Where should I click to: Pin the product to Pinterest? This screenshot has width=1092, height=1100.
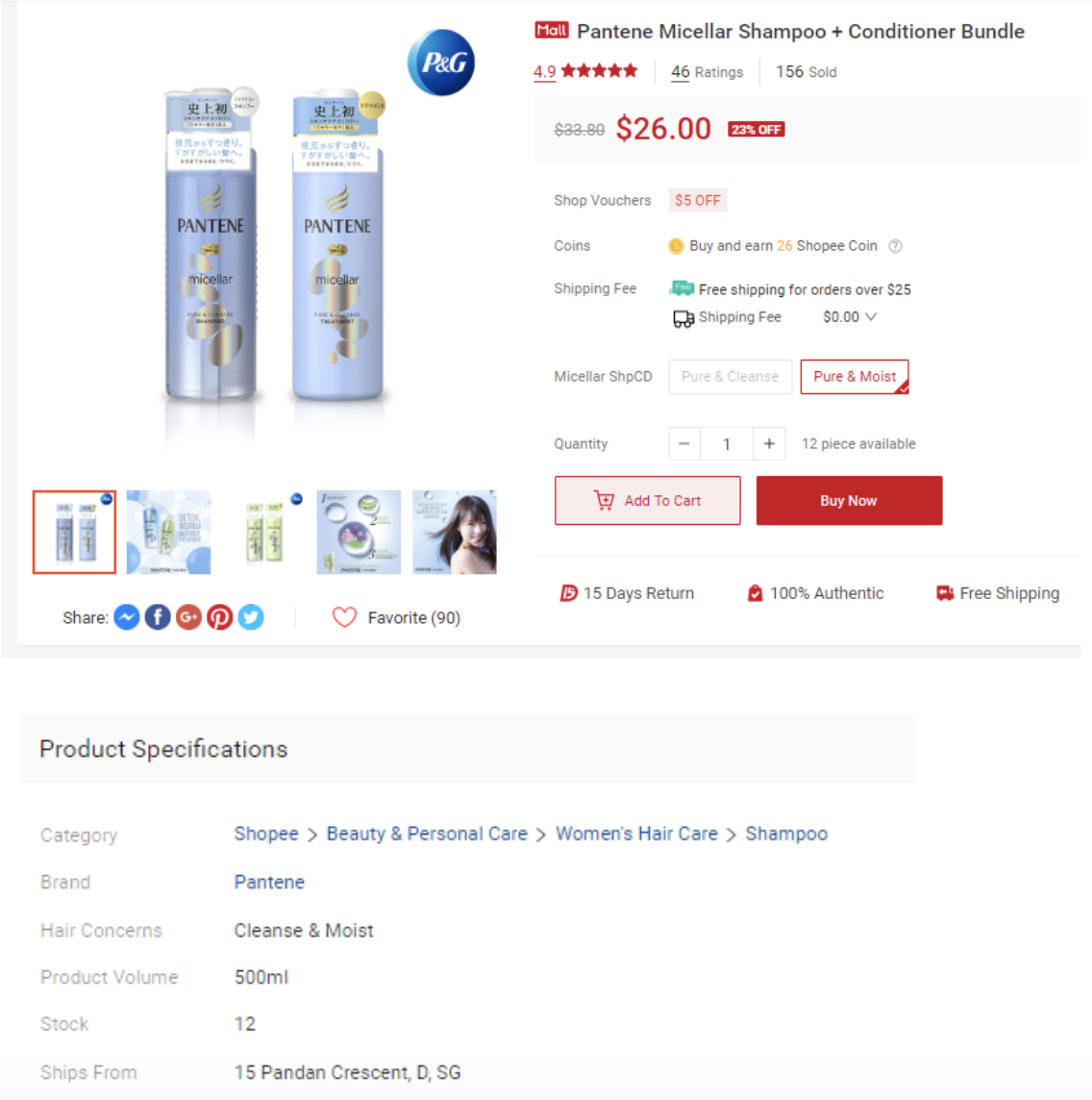(219, 616)
